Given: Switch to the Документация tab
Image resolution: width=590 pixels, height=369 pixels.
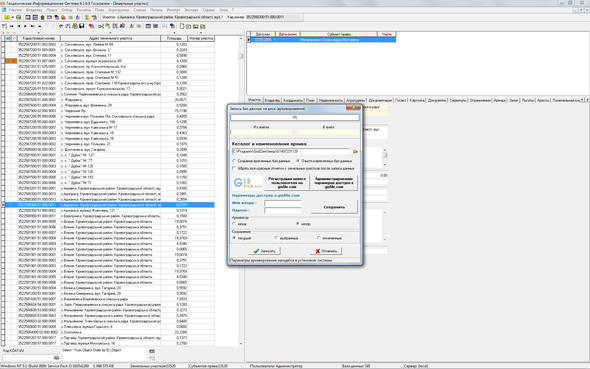Looking at the screenshot, I should coord(380,100).
